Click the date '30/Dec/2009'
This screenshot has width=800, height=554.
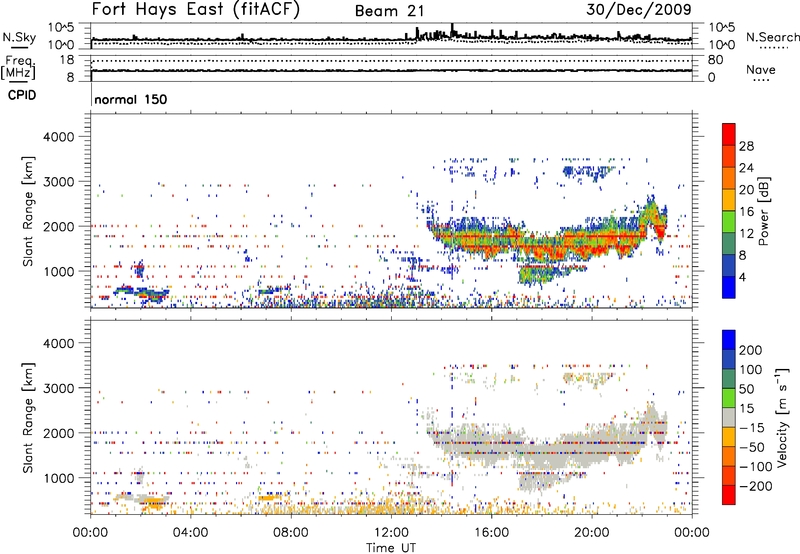639,9
